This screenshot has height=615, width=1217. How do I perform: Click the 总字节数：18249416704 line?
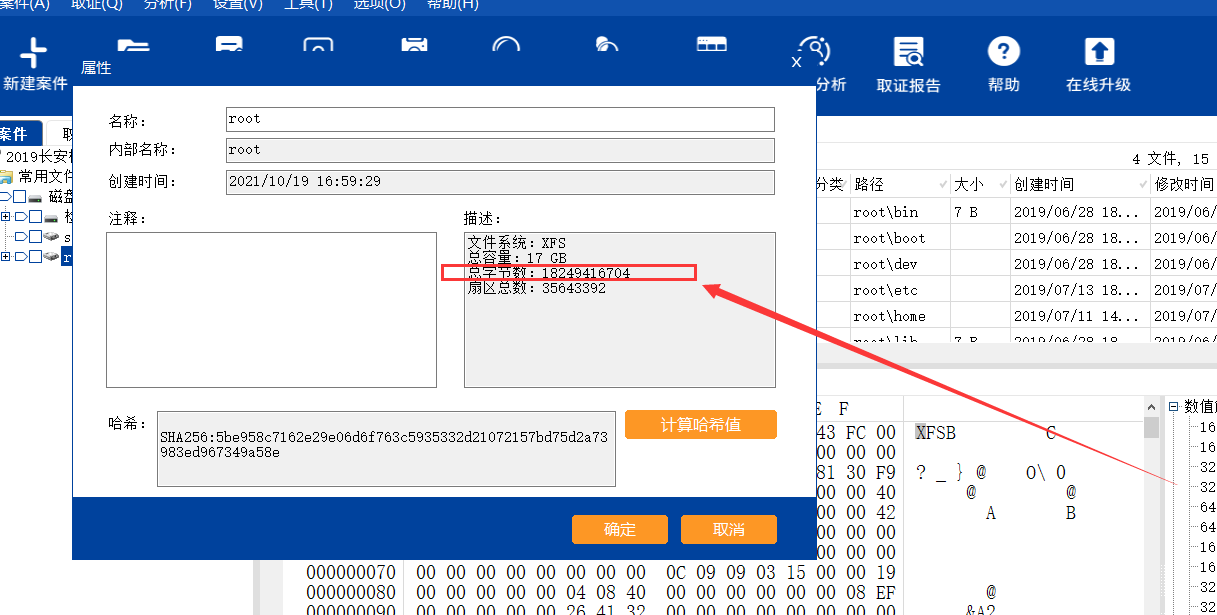(x=549, y=273)
